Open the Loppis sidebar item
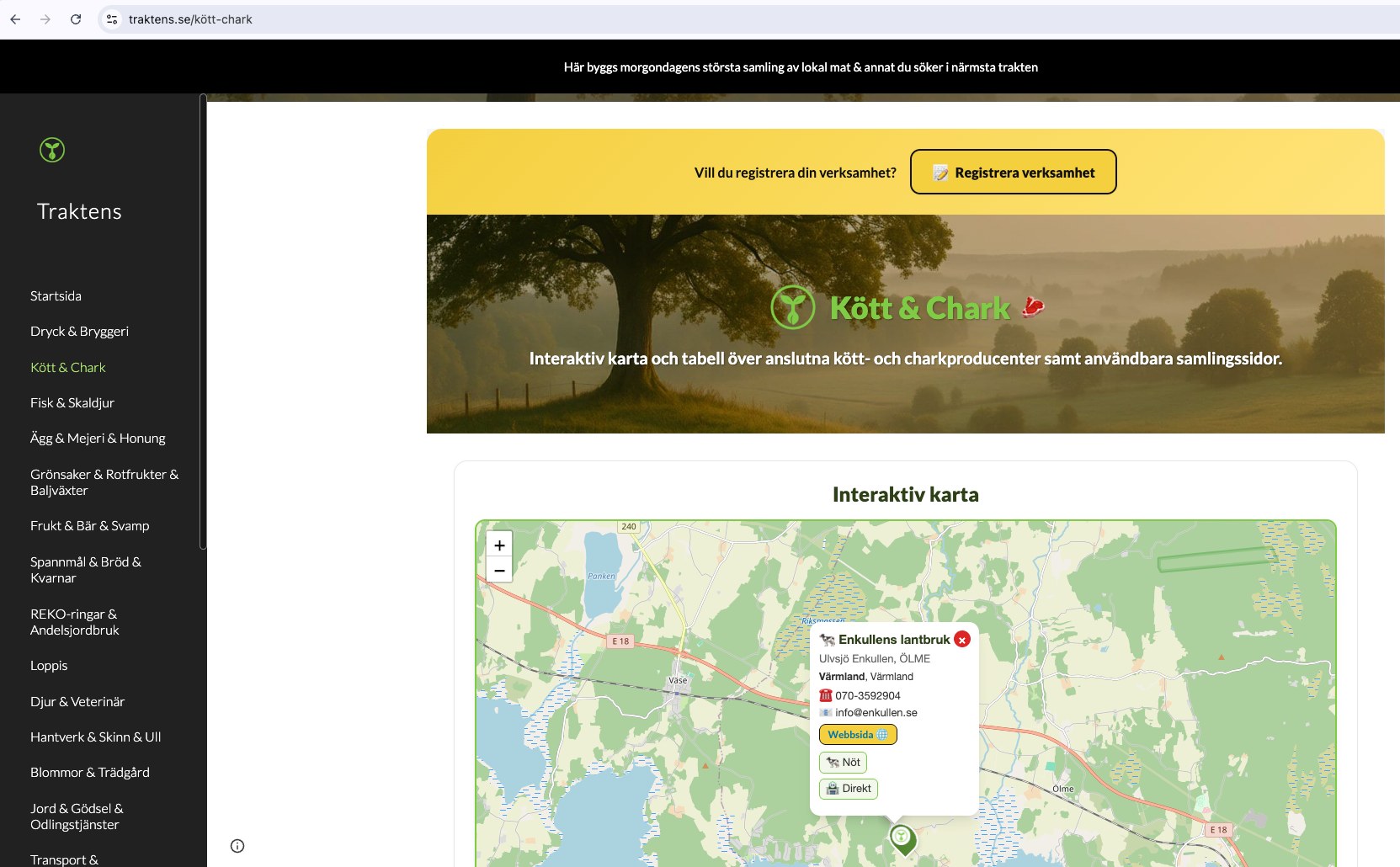Screen dimensions: 1400x867 tap(49, 666)
